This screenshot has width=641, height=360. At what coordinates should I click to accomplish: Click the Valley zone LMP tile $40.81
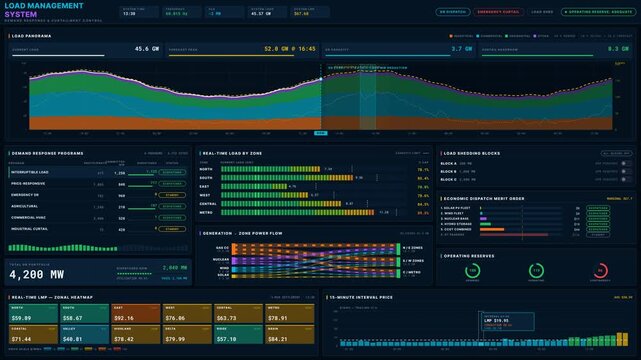84,334
